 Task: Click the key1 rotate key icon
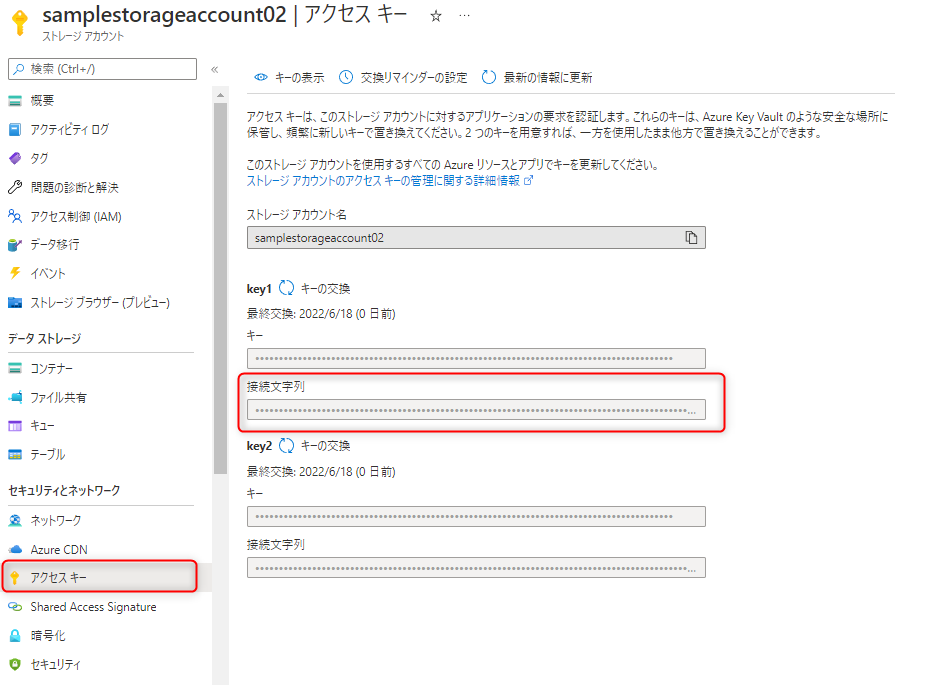(x=286, y=288)
